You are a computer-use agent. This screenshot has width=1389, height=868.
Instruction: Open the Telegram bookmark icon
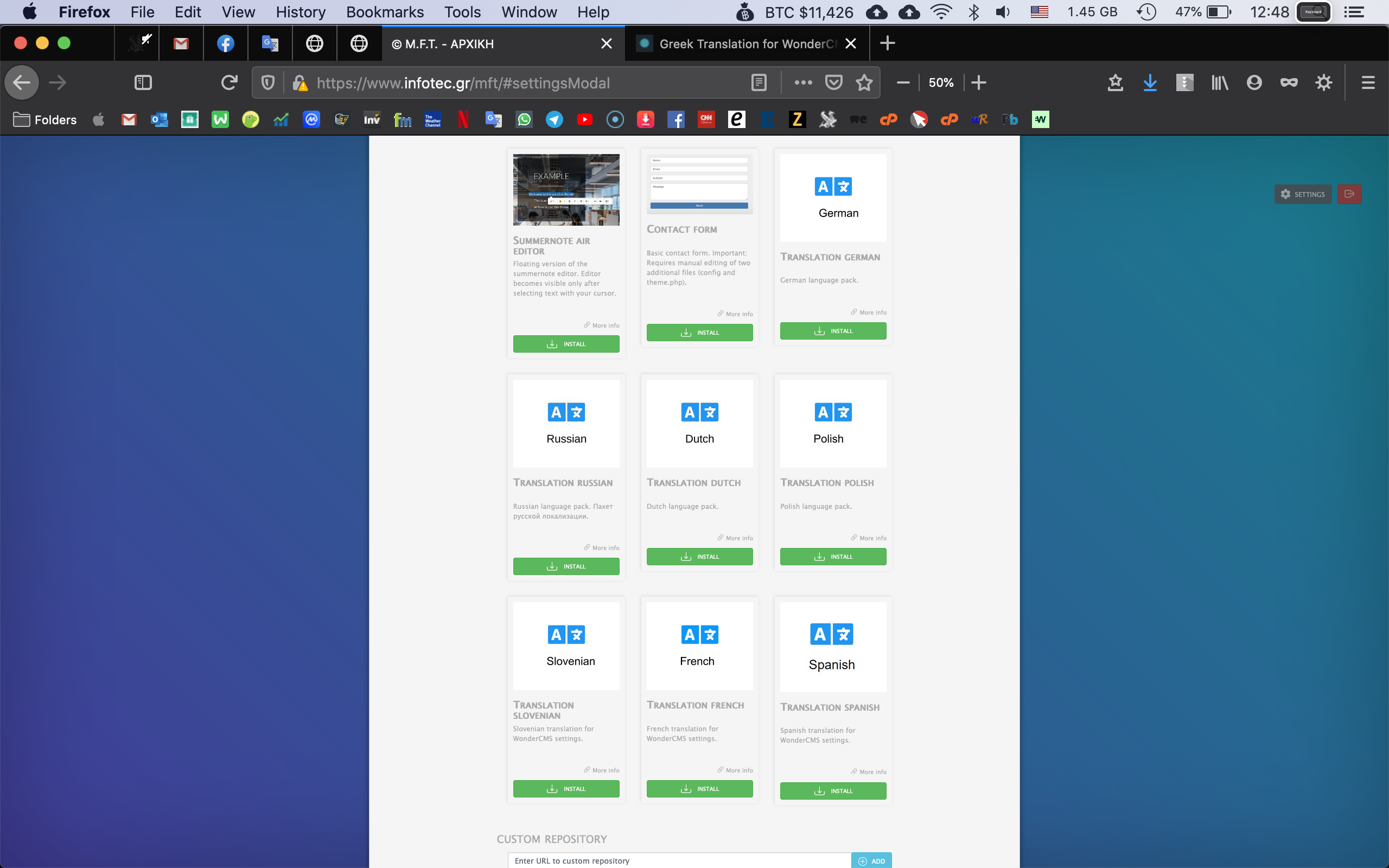554,119
